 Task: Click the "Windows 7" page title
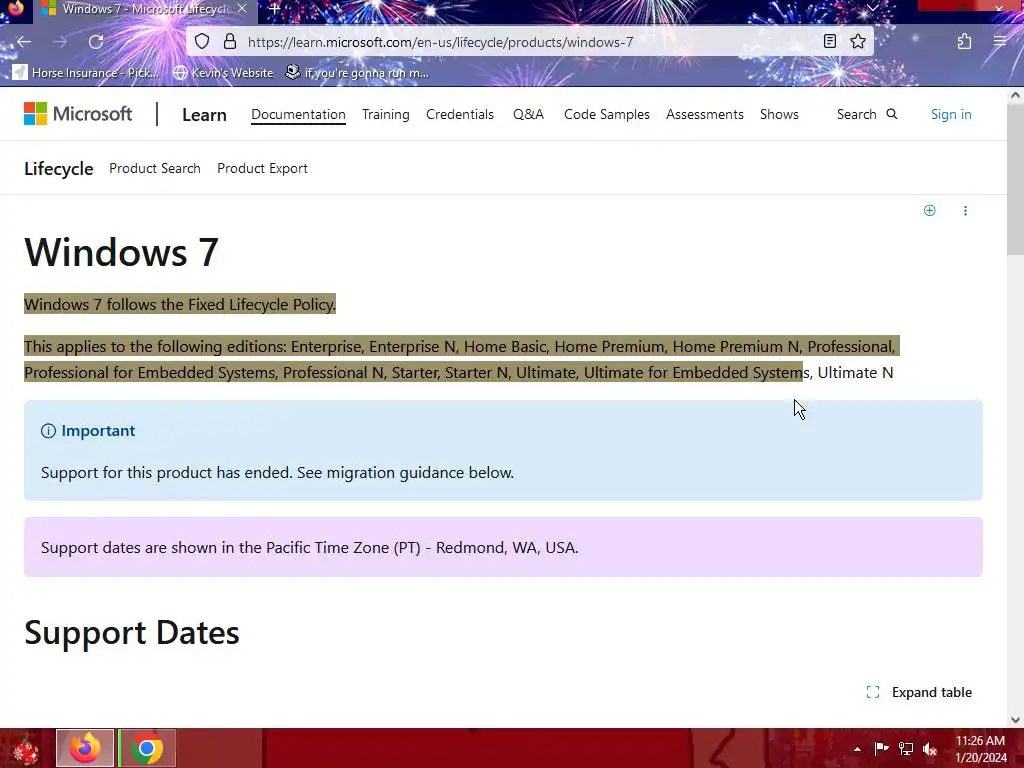click(121, 252)
